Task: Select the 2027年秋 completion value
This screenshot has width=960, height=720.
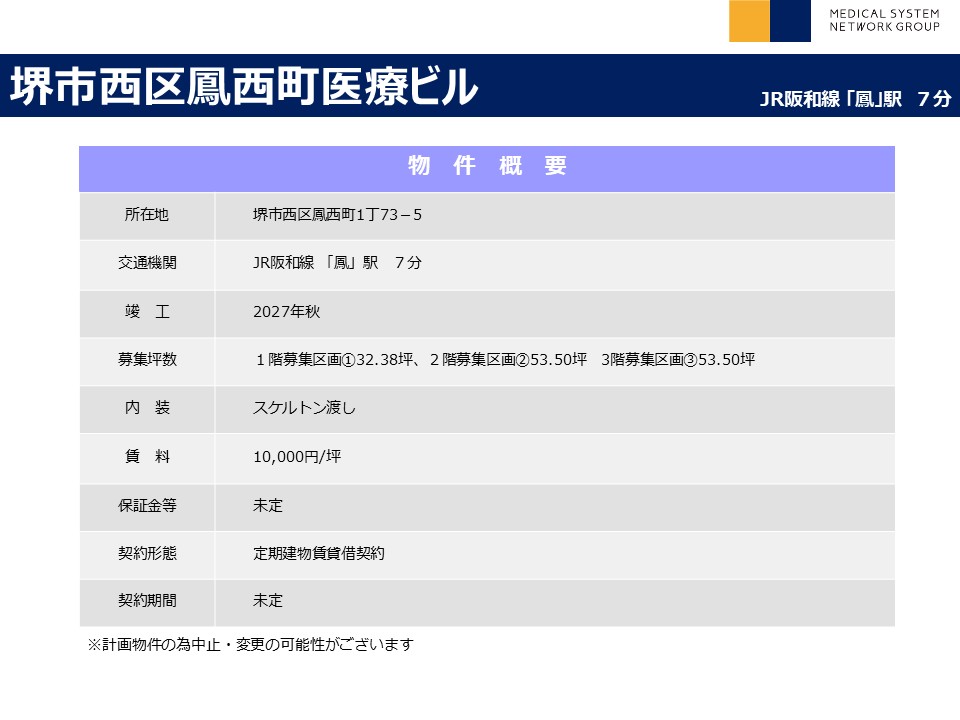Action: point(286,312)
